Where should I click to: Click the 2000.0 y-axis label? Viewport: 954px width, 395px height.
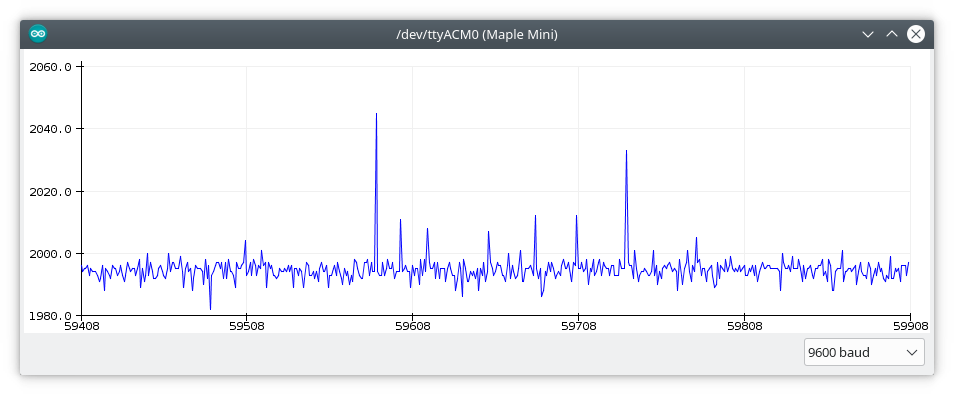click(50, 254)
